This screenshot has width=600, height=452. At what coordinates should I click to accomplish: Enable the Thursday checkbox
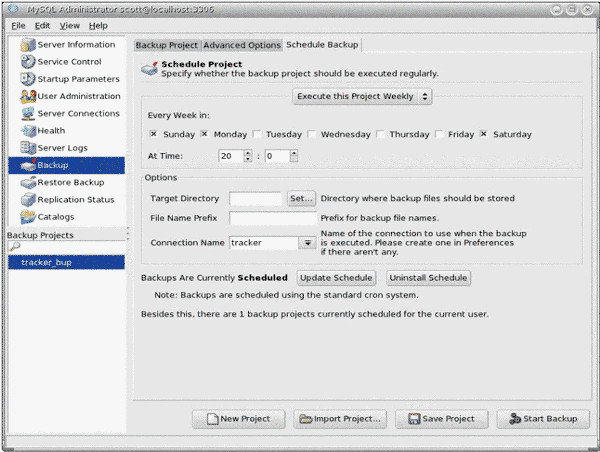tap(381, 134)
